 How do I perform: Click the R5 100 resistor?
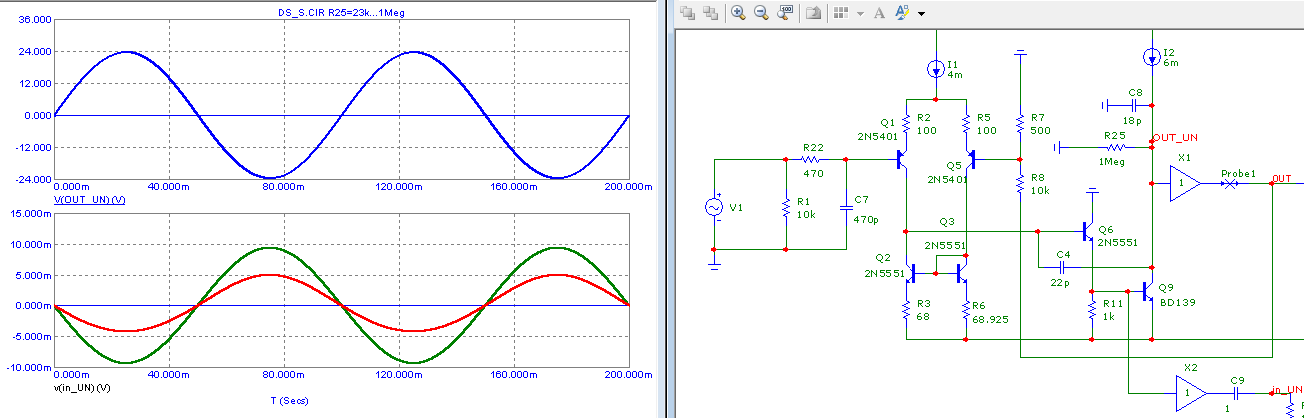[966, 123]
